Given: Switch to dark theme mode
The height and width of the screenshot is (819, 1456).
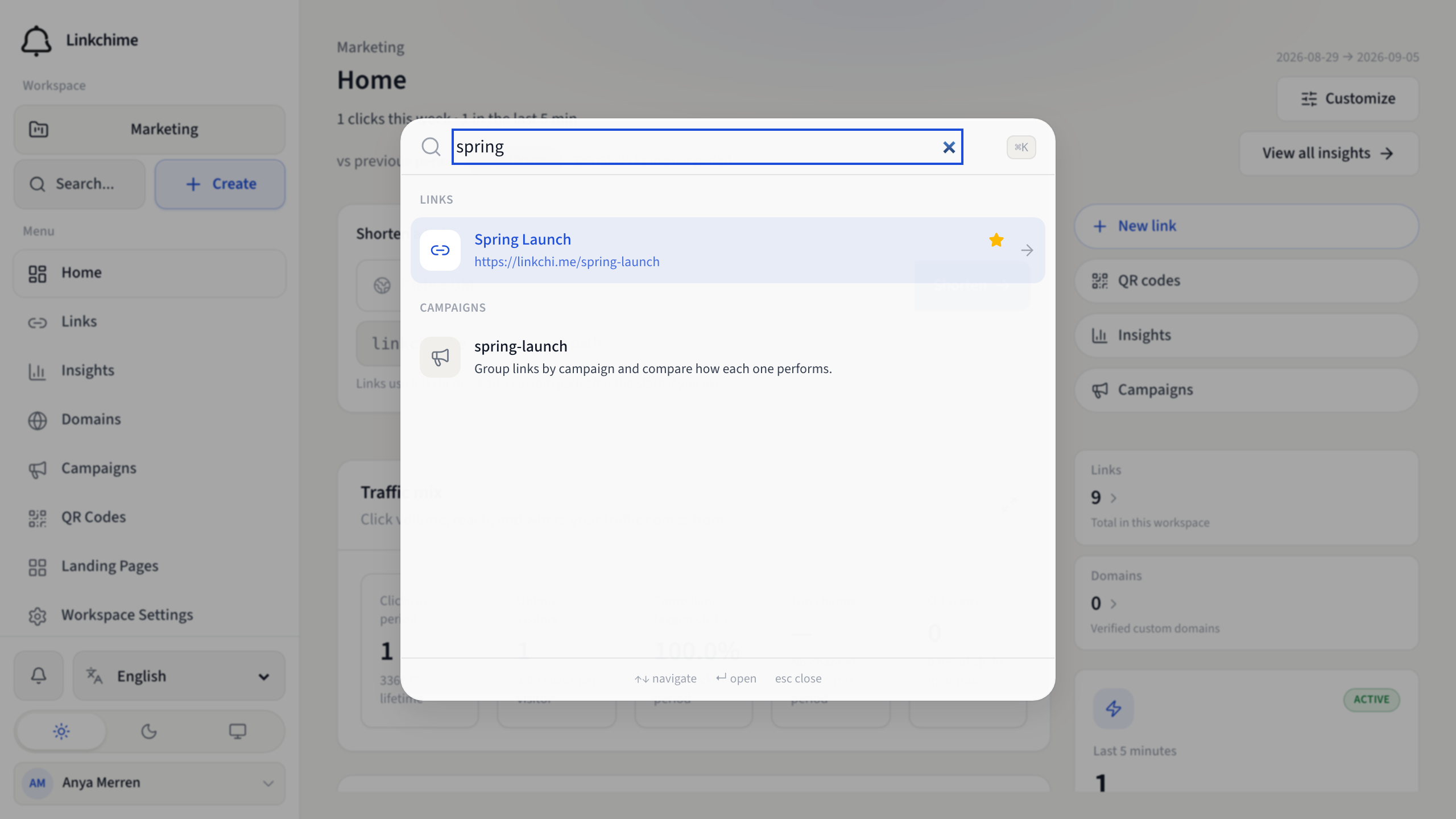Looking at the screenshot, I should coord(149,731).
